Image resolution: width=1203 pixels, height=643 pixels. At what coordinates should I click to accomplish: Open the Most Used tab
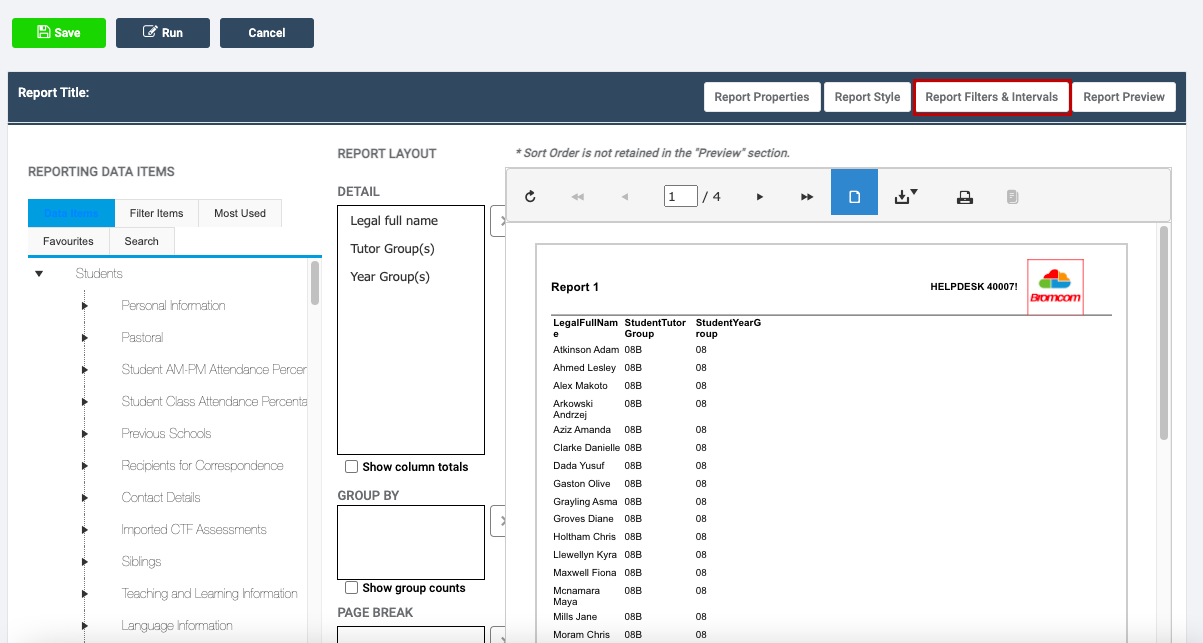(x=239, y=212)
